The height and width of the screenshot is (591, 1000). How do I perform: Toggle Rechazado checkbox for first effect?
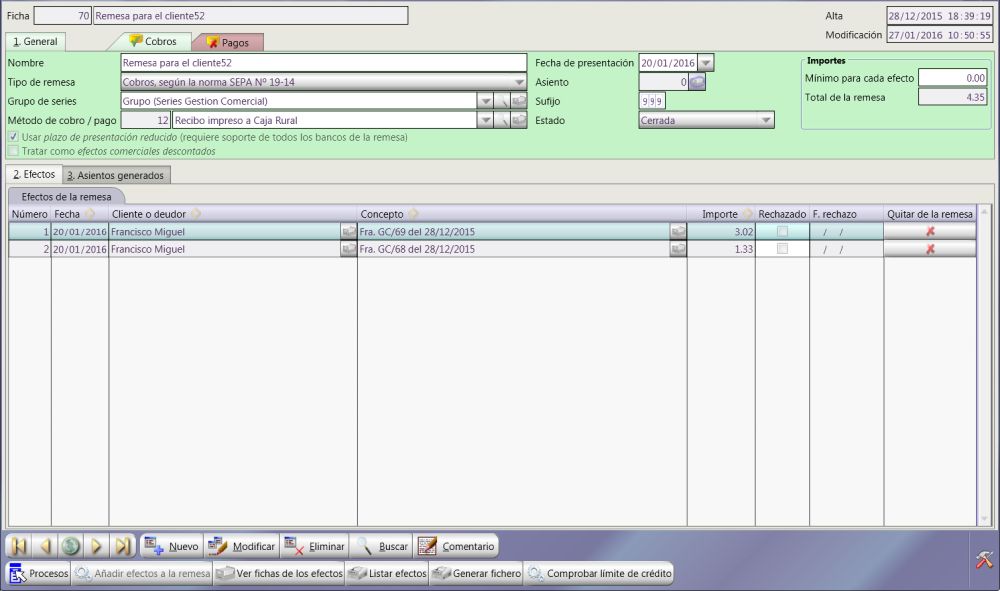(x=782, y=231)
